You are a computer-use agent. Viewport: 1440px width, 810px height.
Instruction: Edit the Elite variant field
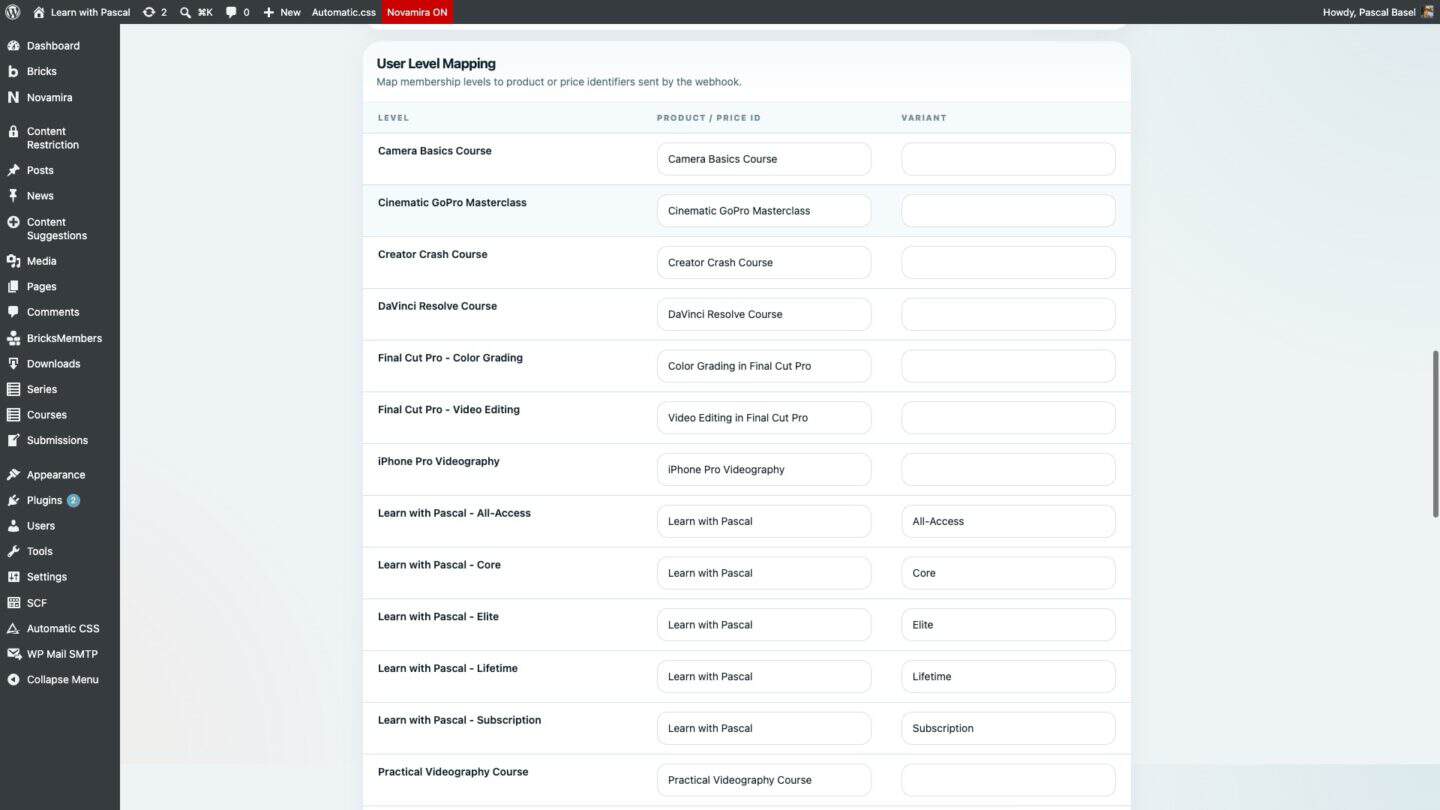click(x=1008, y=625)
